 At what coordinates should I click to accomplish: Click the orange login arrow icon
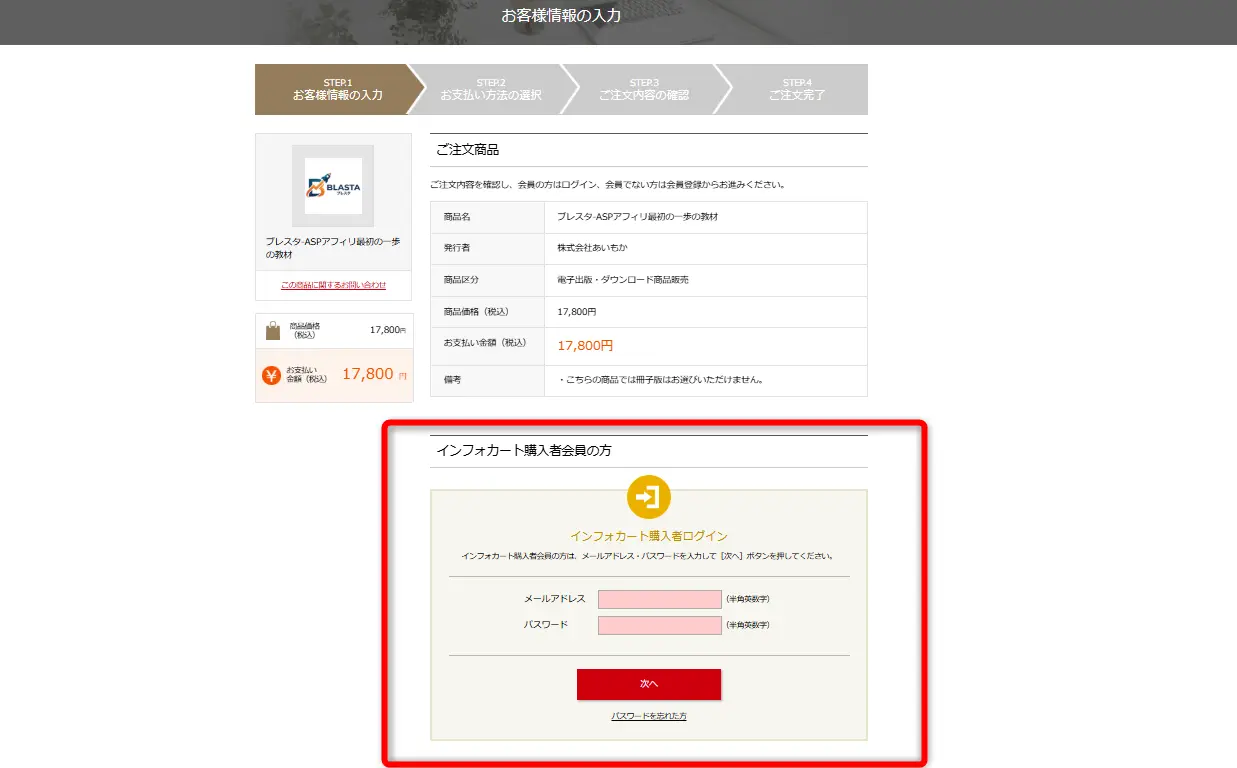click(x=648, y=497)
